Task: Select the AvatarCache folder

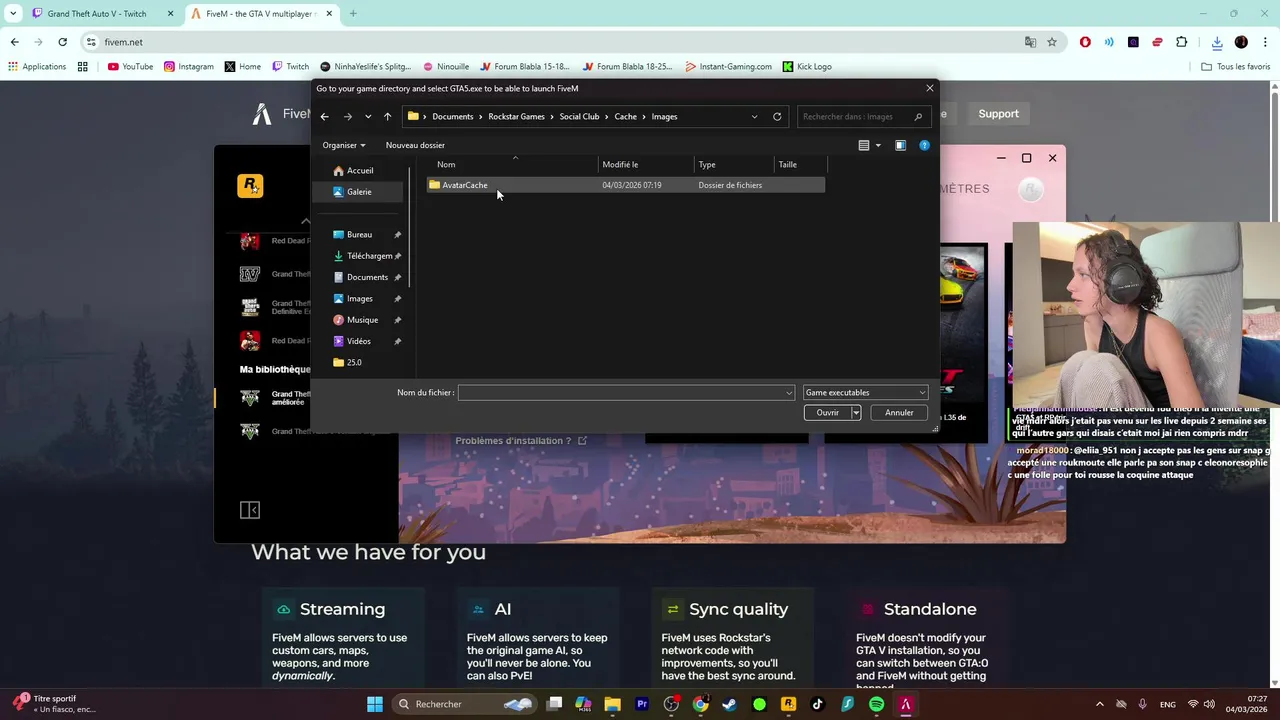Action: point(625,185)
